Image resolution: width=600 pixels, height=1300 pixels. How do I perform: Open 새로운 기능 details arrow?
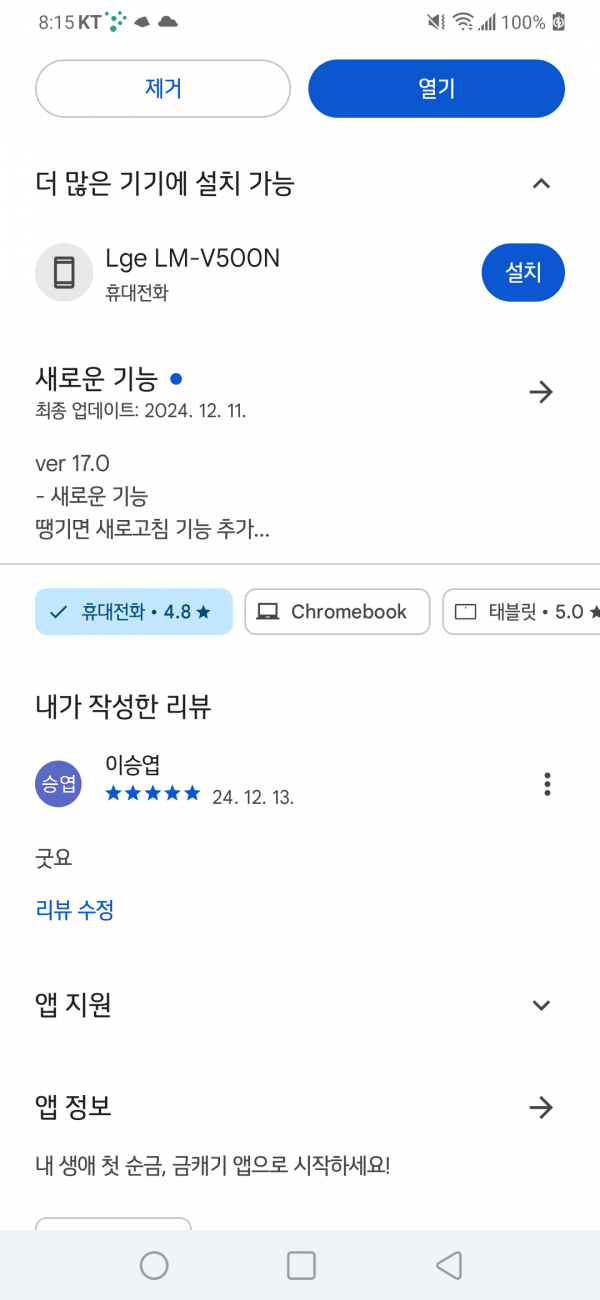541,392
